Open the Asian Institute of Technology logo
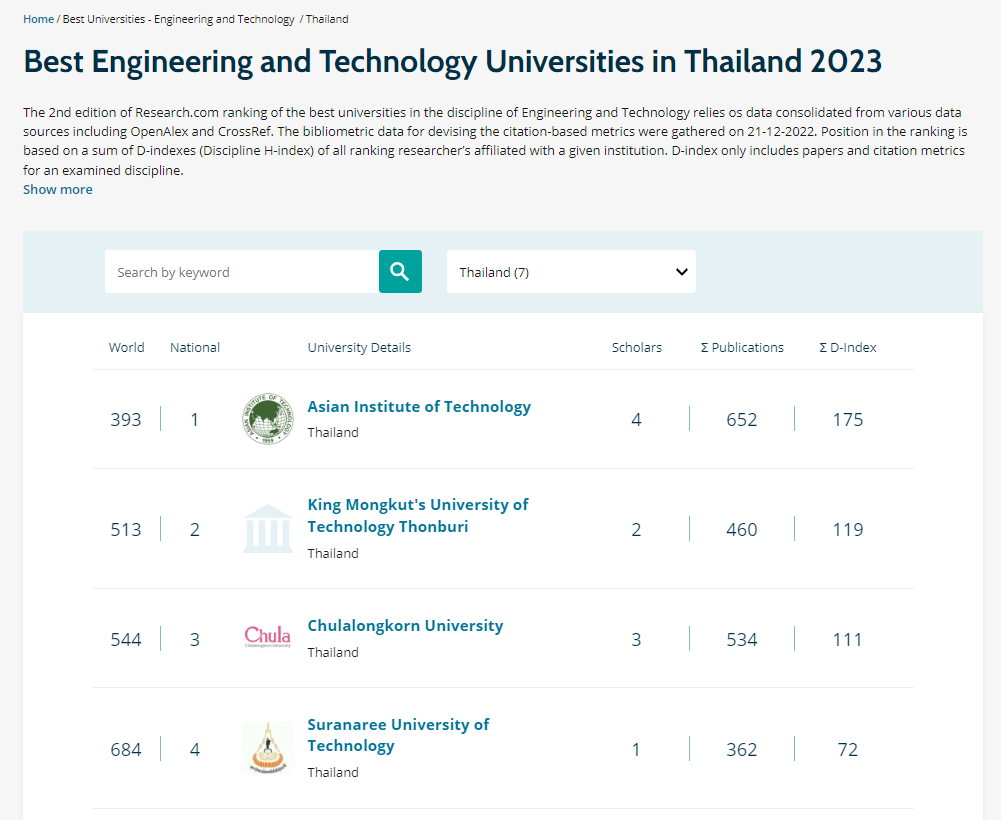The height and width of the screenshot is (820, 1001). pyautogui.click(x=268, y=419)
